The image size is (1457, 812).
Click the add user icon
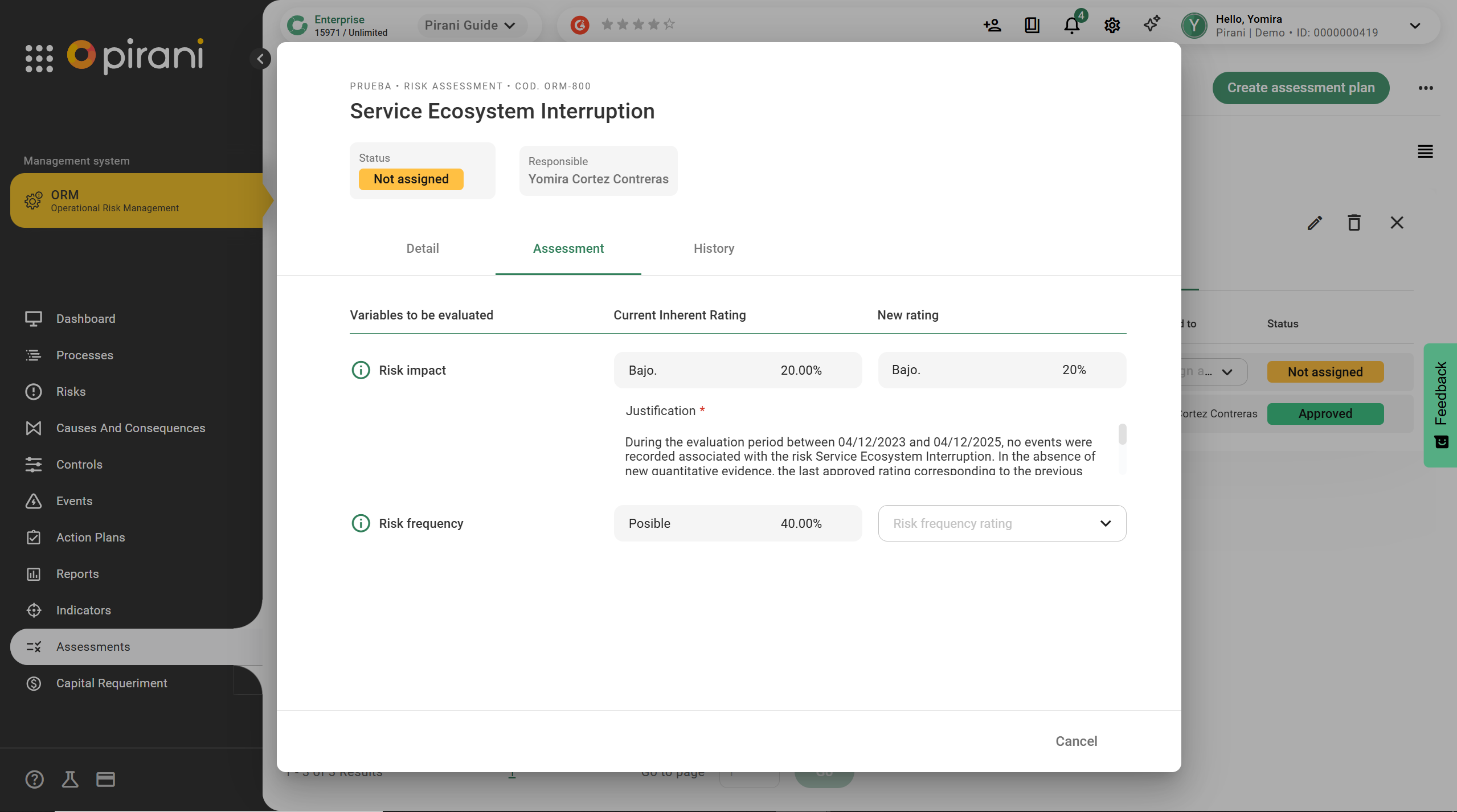[x=992, y=26]
